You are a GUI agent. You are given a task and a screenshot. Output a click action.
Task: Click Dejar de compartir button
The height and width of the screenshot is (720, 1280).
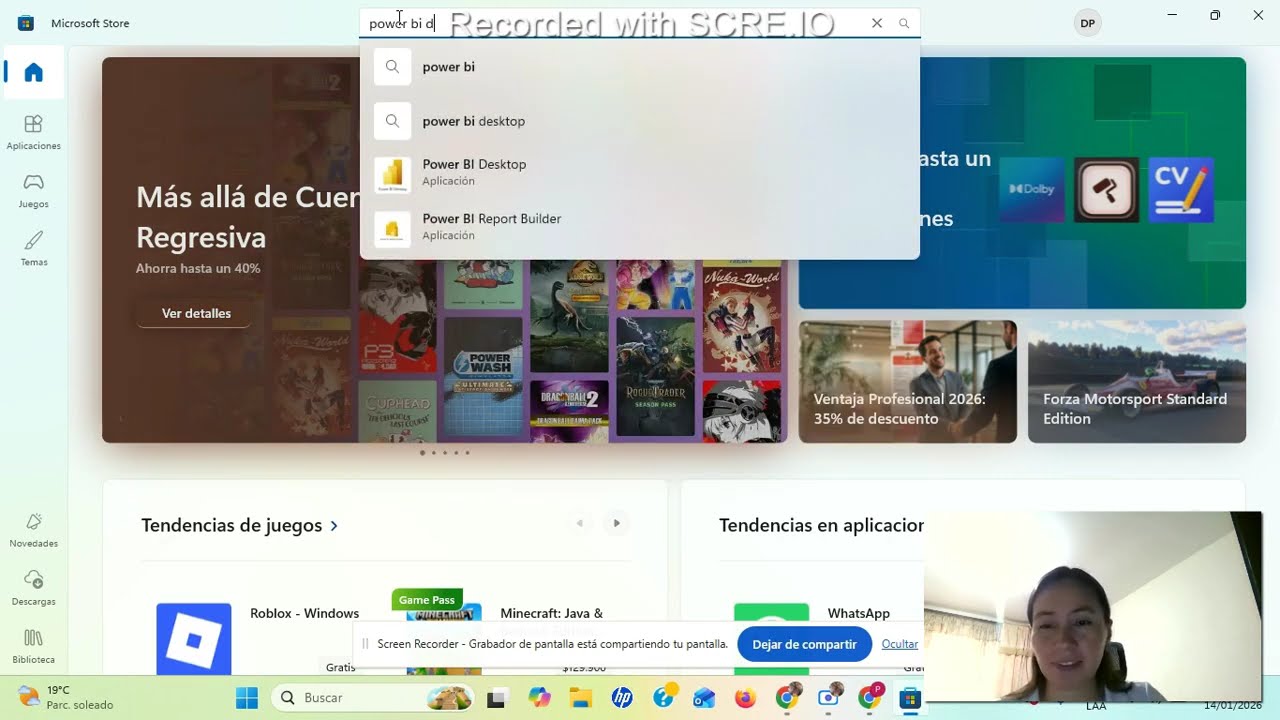tap(804, 644)
